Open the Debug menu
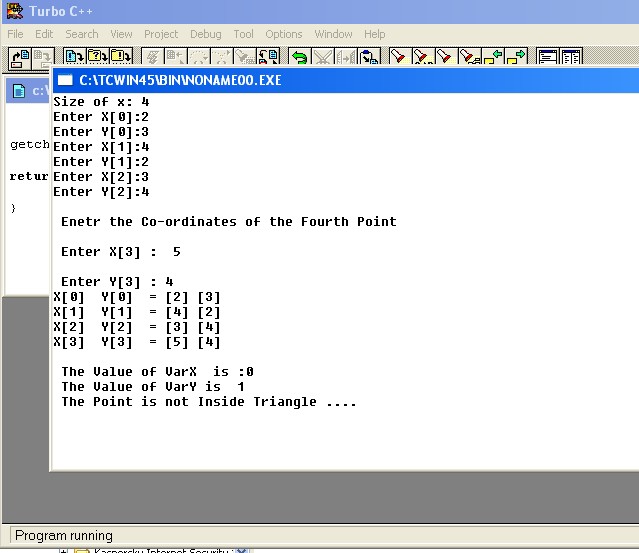This screenshot has height=553, width=639. [206, 34]
